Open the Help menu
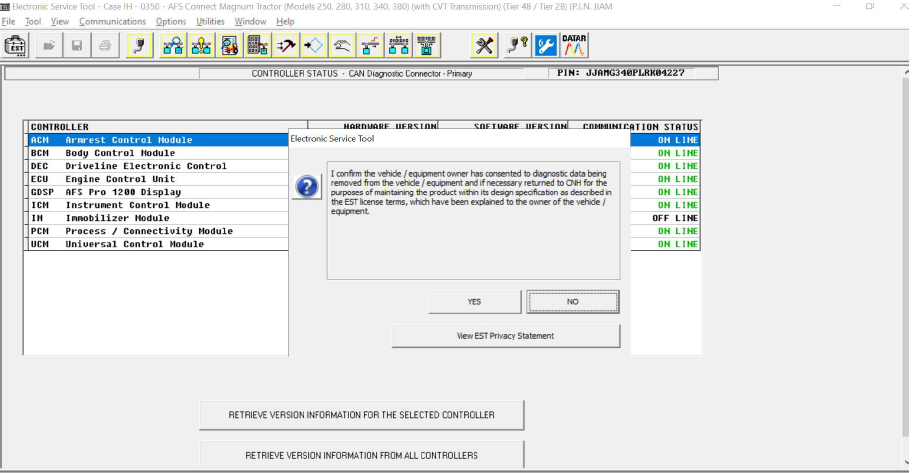This screenshot has width=912, height=473. click(285, 22)
